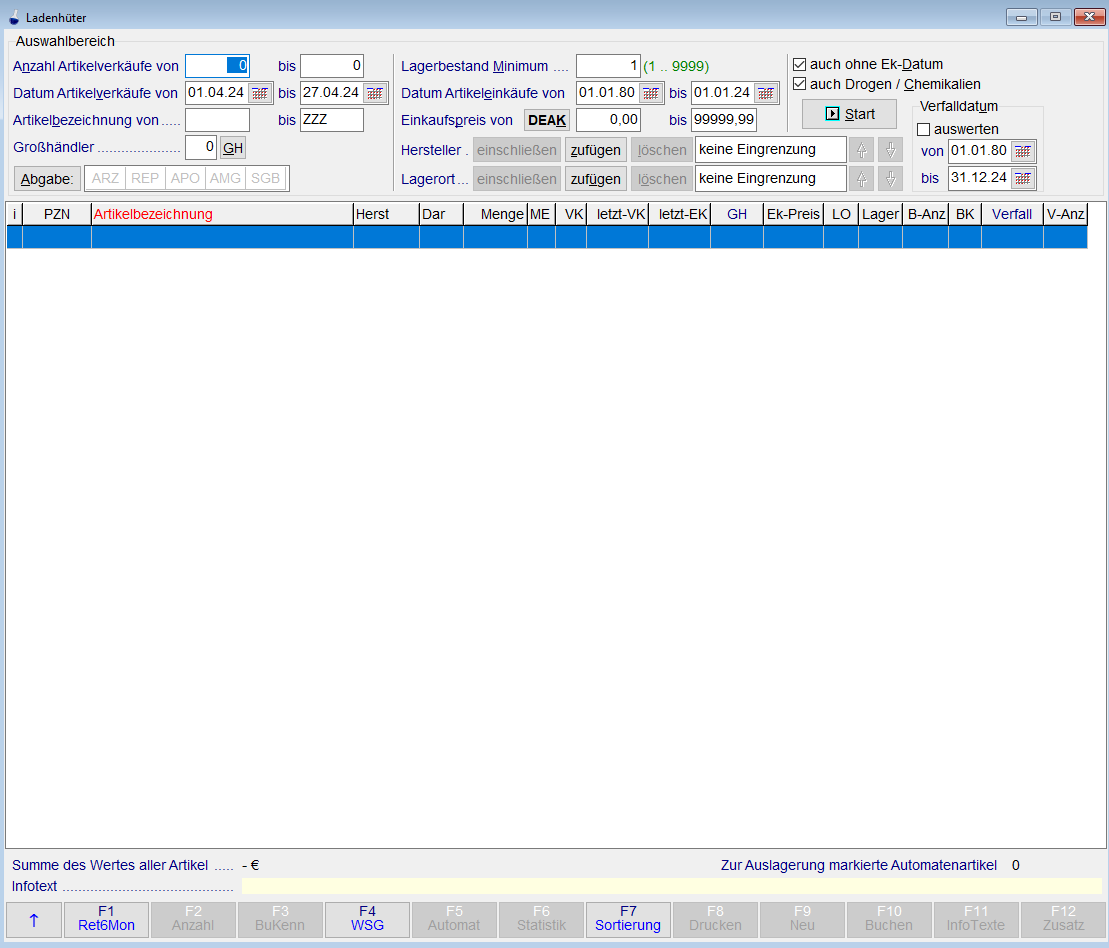Open calendar for Datum Artikelverkäufe von date
This screenshot has height=948, width=1109.
(x=260, y=93)
